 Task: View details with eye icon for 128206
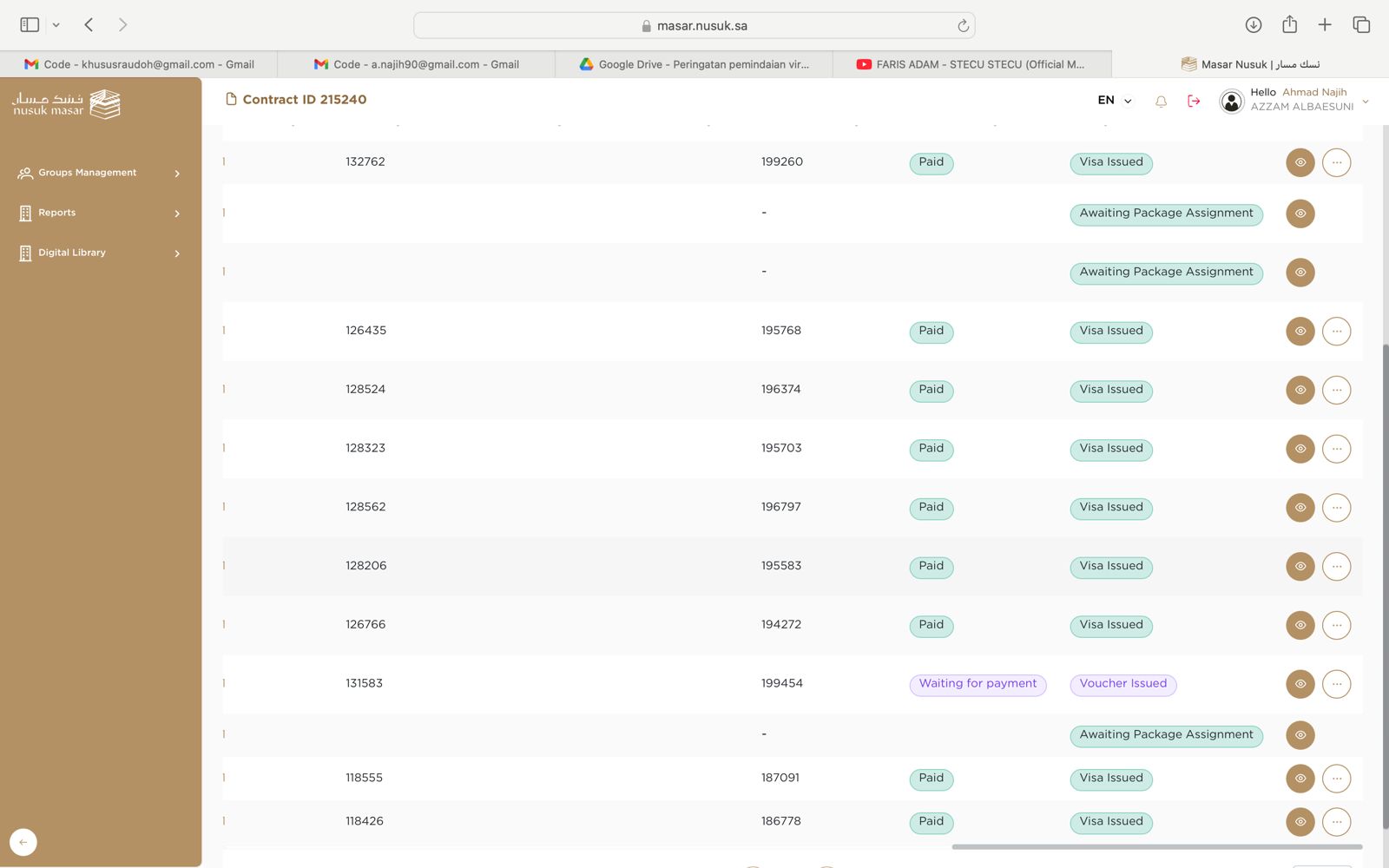(1300, 566)
